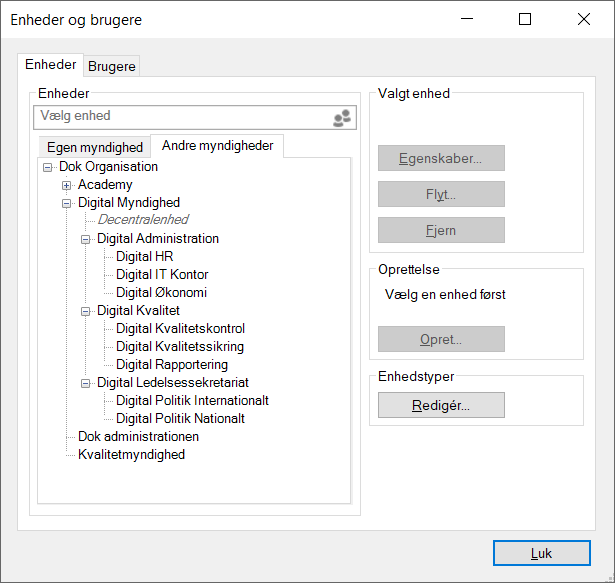Switch to the Brugere tab
This screenshot has height=583, width=615.
(x=112, y=67)
